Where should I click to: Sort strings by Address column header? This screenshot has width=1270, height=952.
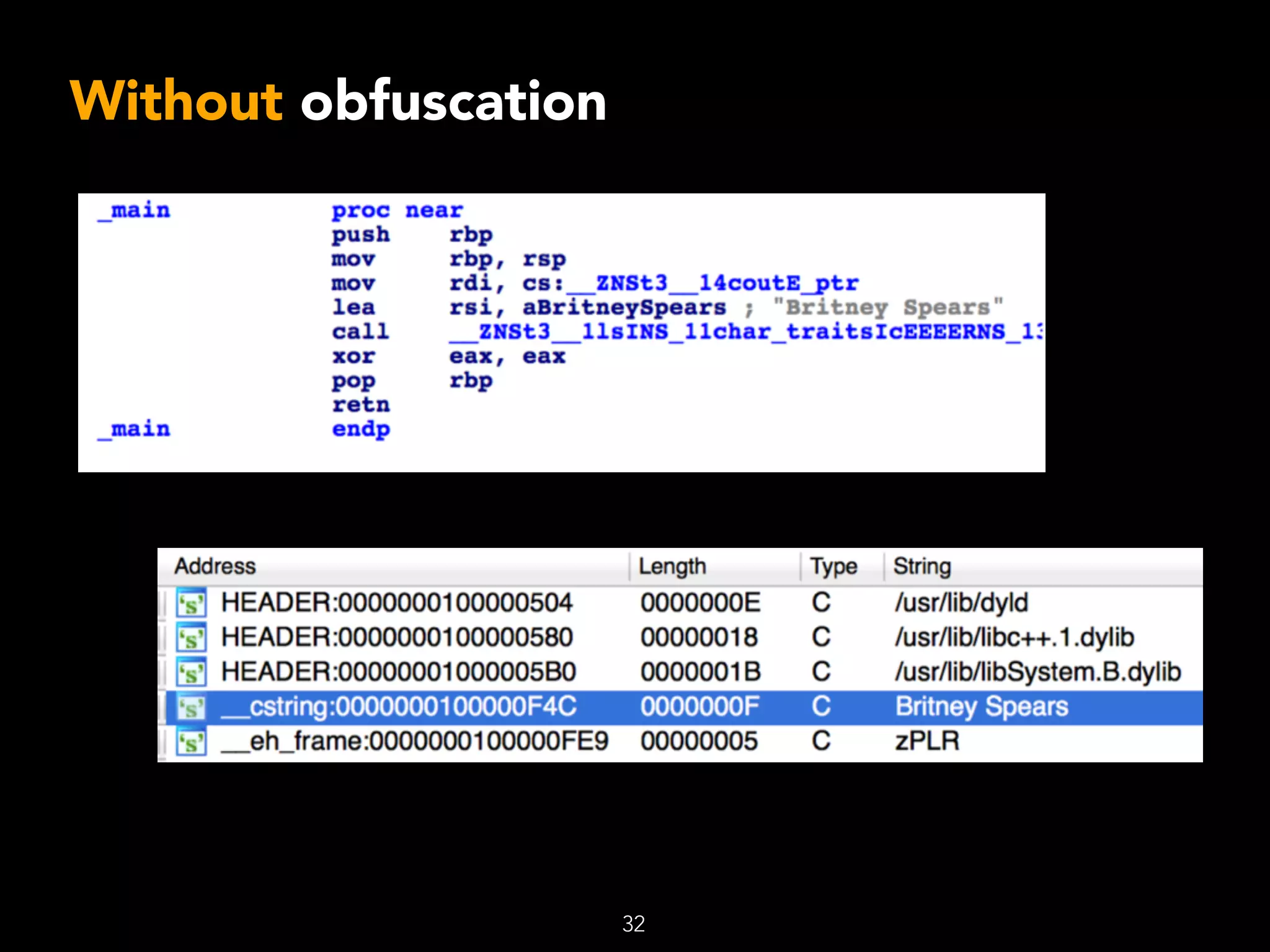[x=394, y=566]
